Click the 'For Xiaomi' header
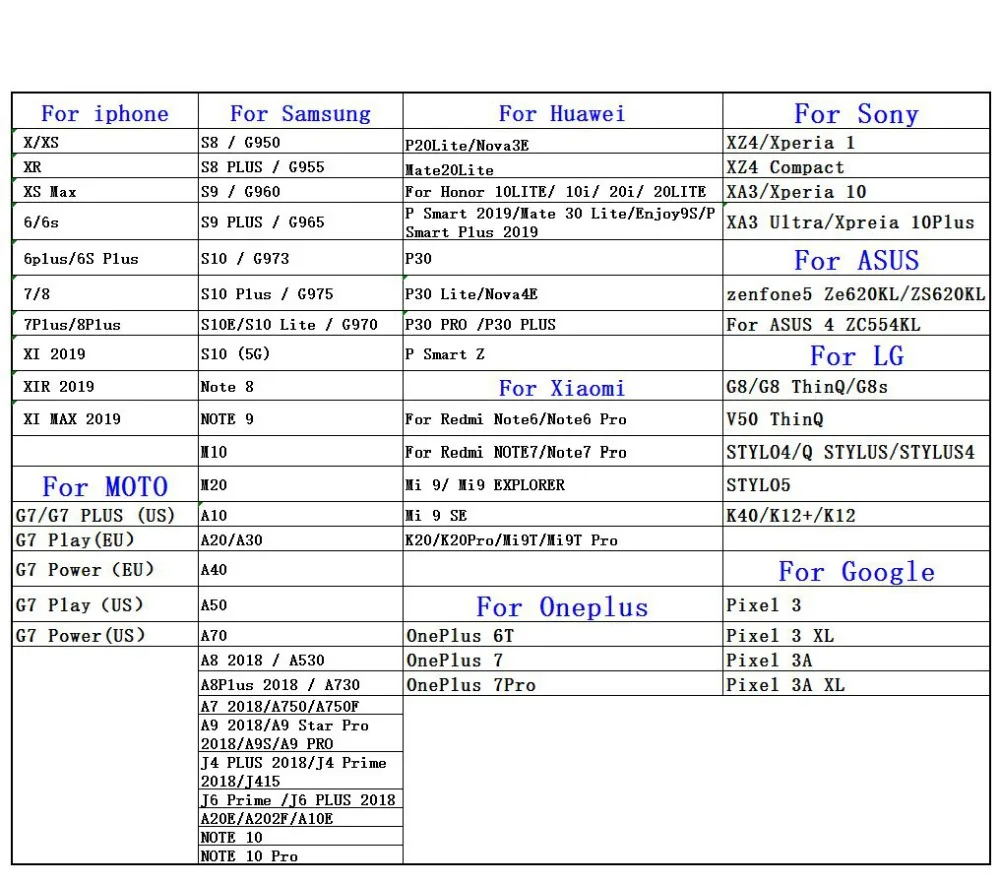This screenshot has width=1000, height=883. [562, 386]
